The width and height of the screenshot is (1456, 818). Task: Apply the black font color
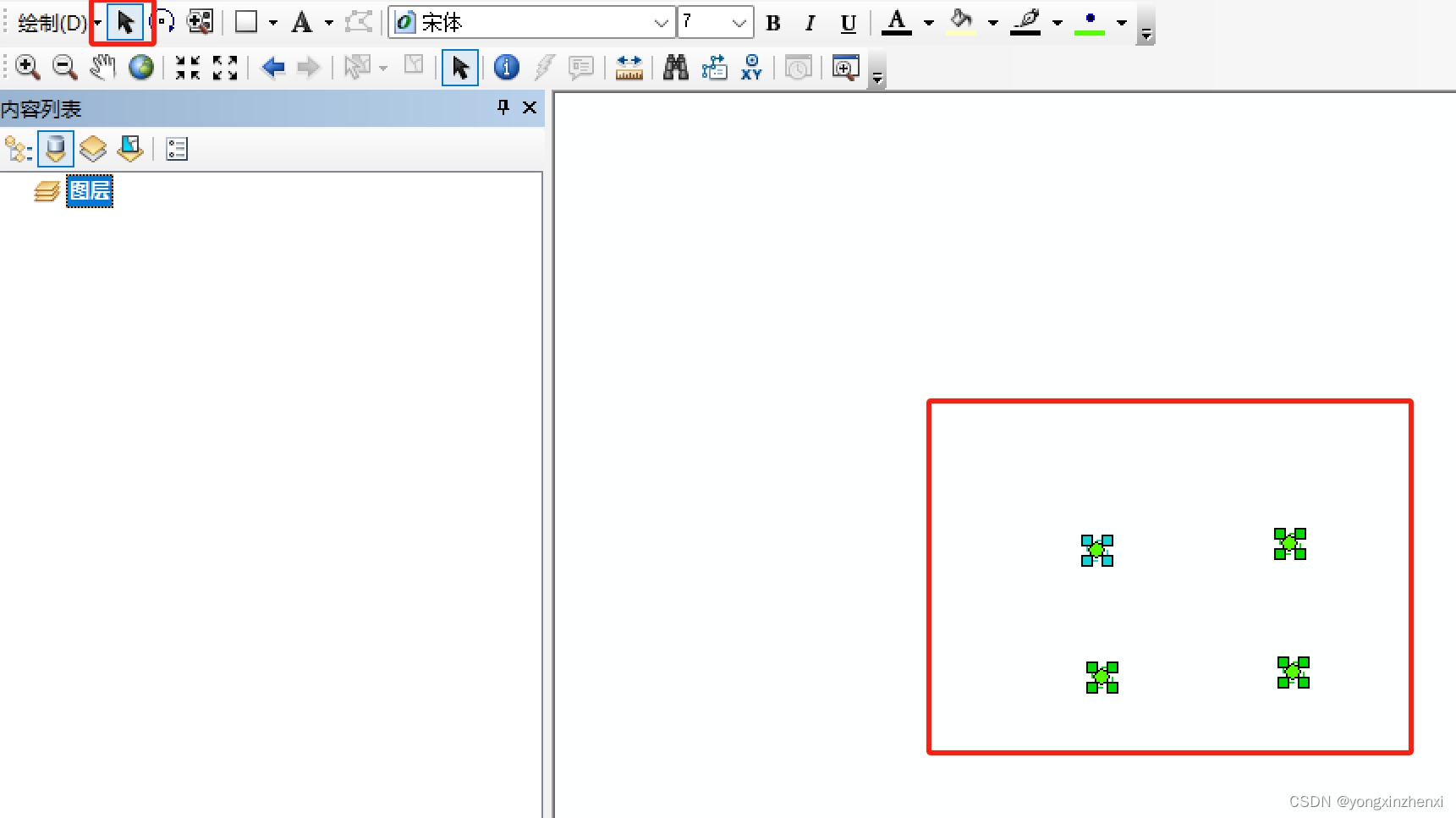click(x=897, y=22)
